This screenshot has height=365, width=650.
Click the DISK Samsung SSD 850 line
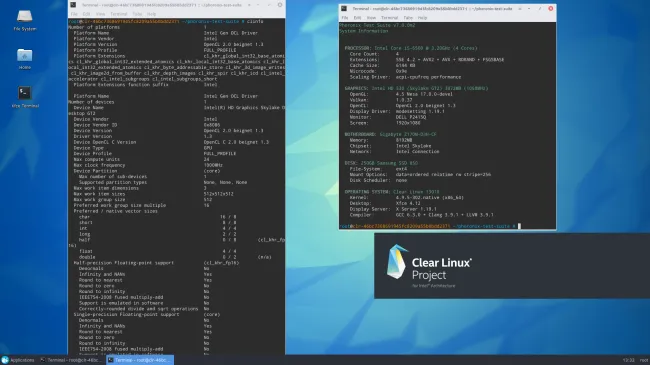point(381,163)
